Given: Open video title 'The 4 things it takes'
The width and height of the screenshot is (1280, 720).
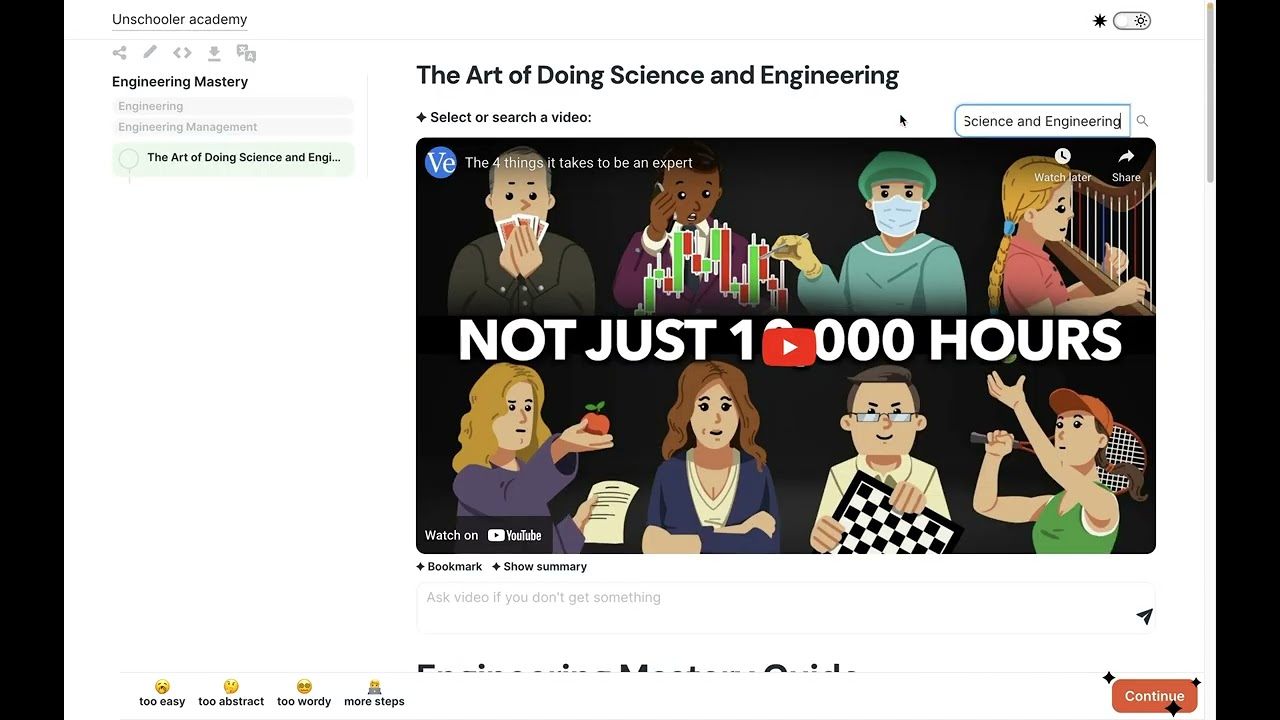Looking at the screenshot, I should (x=579, y=162).
